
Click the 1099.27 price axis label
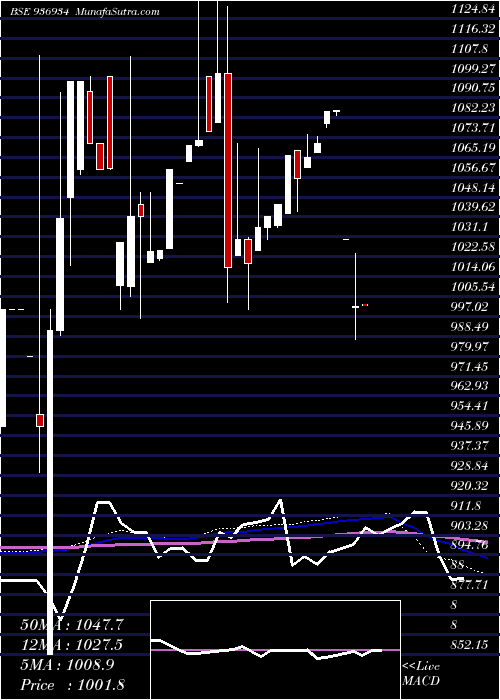473,68
